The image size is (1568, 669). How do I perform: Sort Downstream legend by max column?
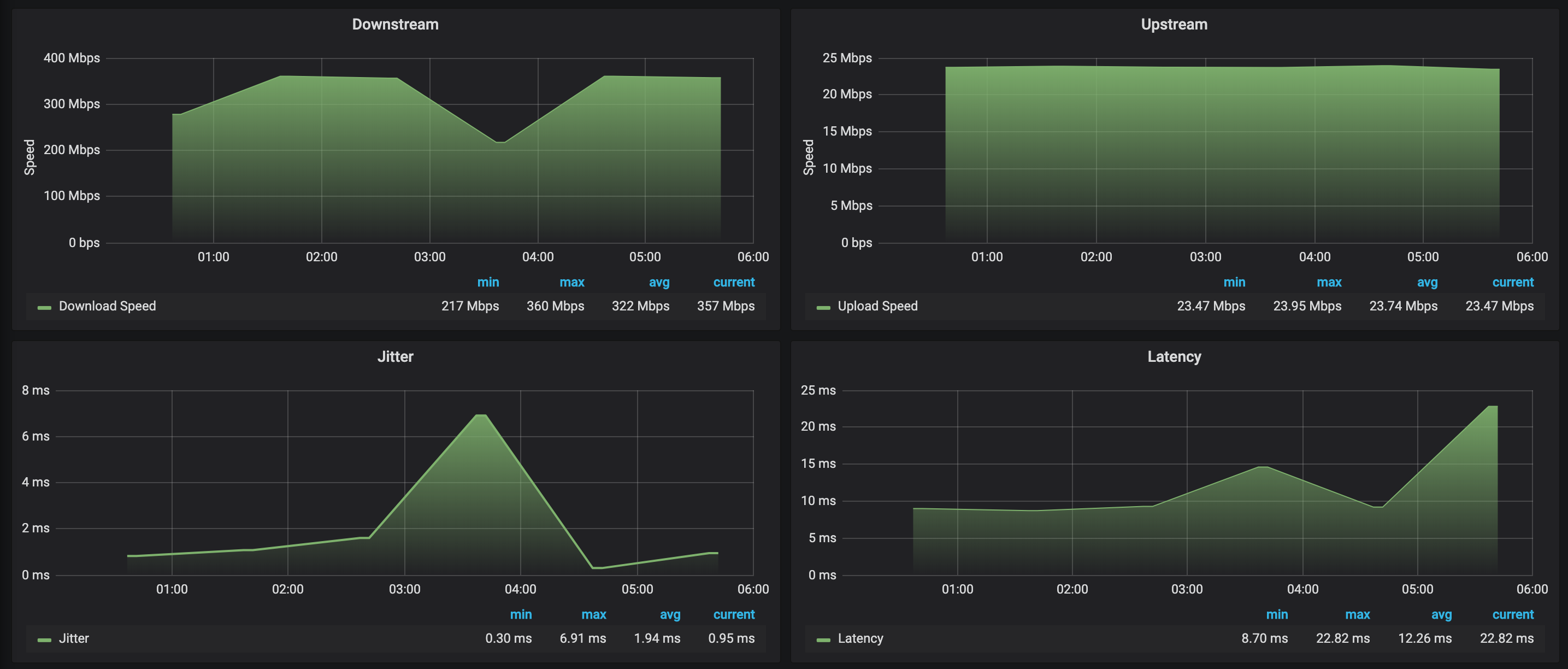tap(571, 283)
